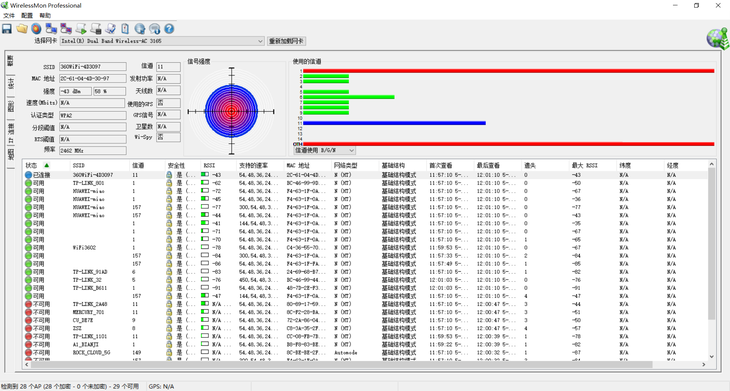Viewport: 730px width, 391px height.
Task: Sort by the 网络类型 column header
Action: (x=355, y=165)
